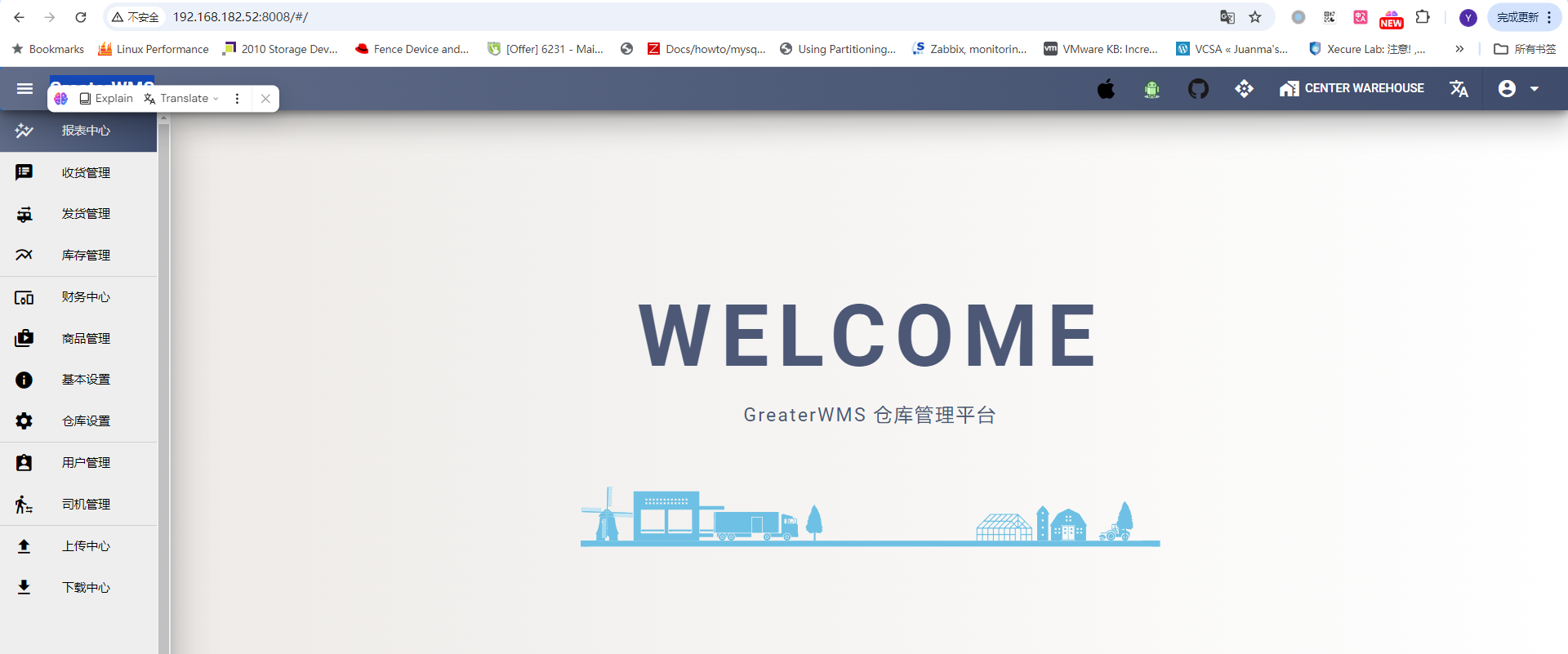
Task: Go forward in browser
Action: point(50,17)
